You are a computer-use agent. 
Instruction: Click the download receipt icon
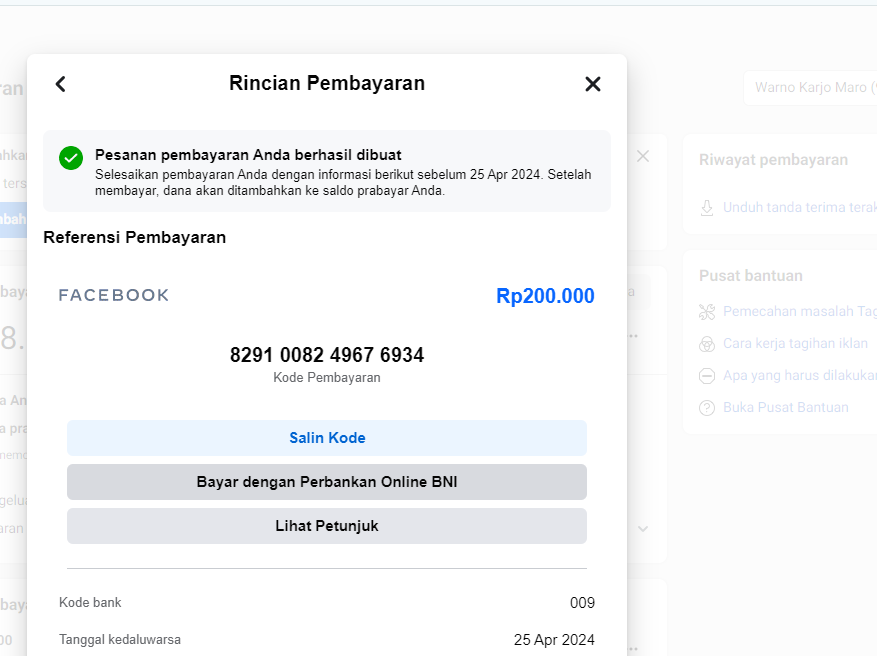tap(707, 208)
